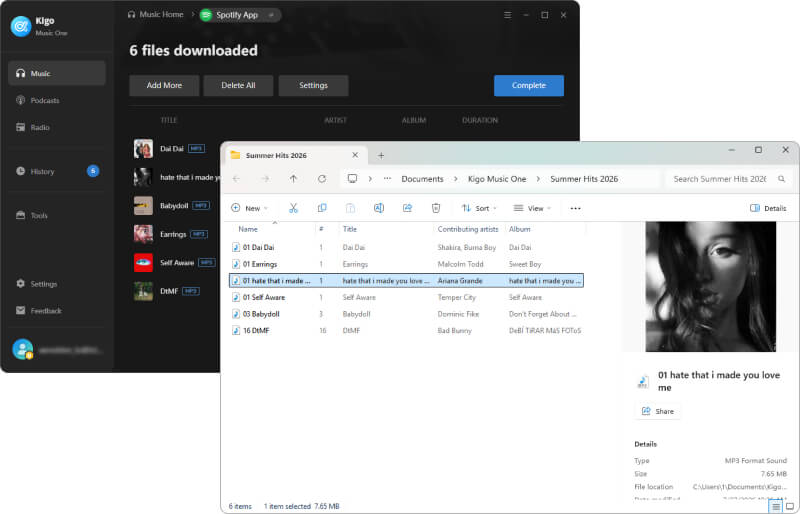The height and width of the screenshot is (514, 800).
Task: Click the Add More button
Action: pyautogui.click(x=164, y=86)
